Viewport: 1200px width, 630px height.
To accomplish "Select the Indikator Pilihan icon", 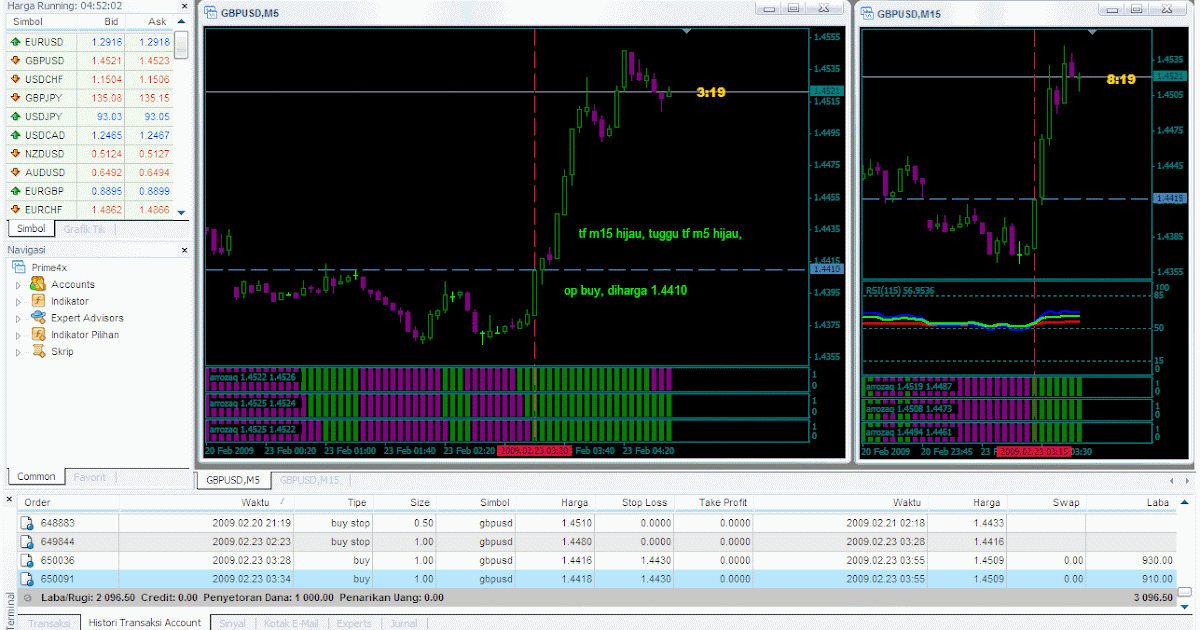I will click(39, 335).
